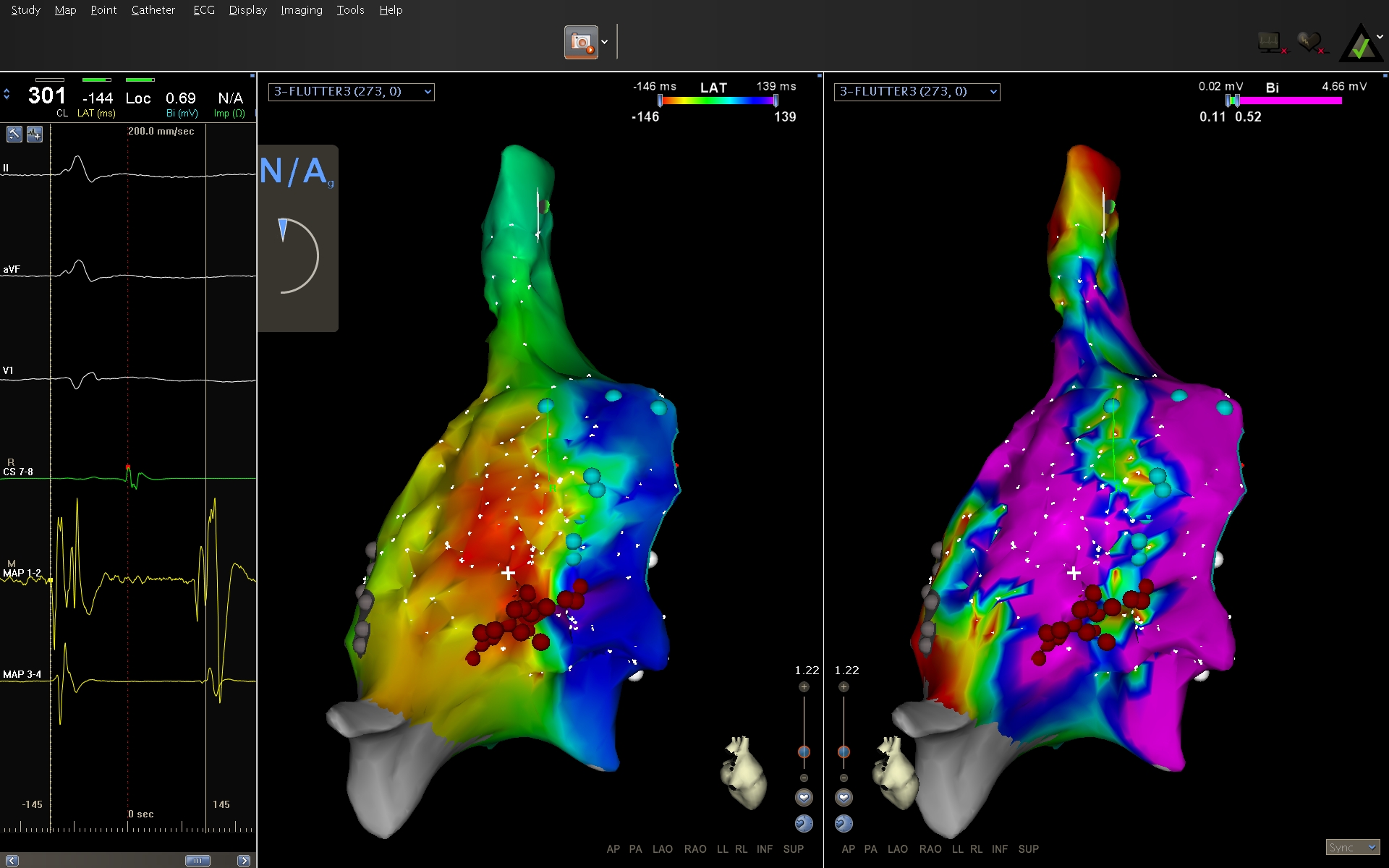Select the LAO view in left map
This screenshot has width=1389, height=868.
[x=662, y=849]
